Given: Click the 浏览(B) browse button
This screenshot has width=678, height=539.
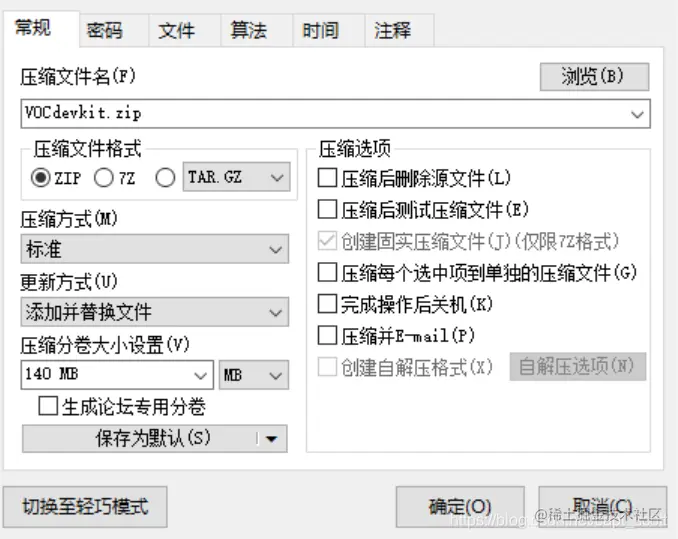Looking at the screenshot, I should (594, 77).
